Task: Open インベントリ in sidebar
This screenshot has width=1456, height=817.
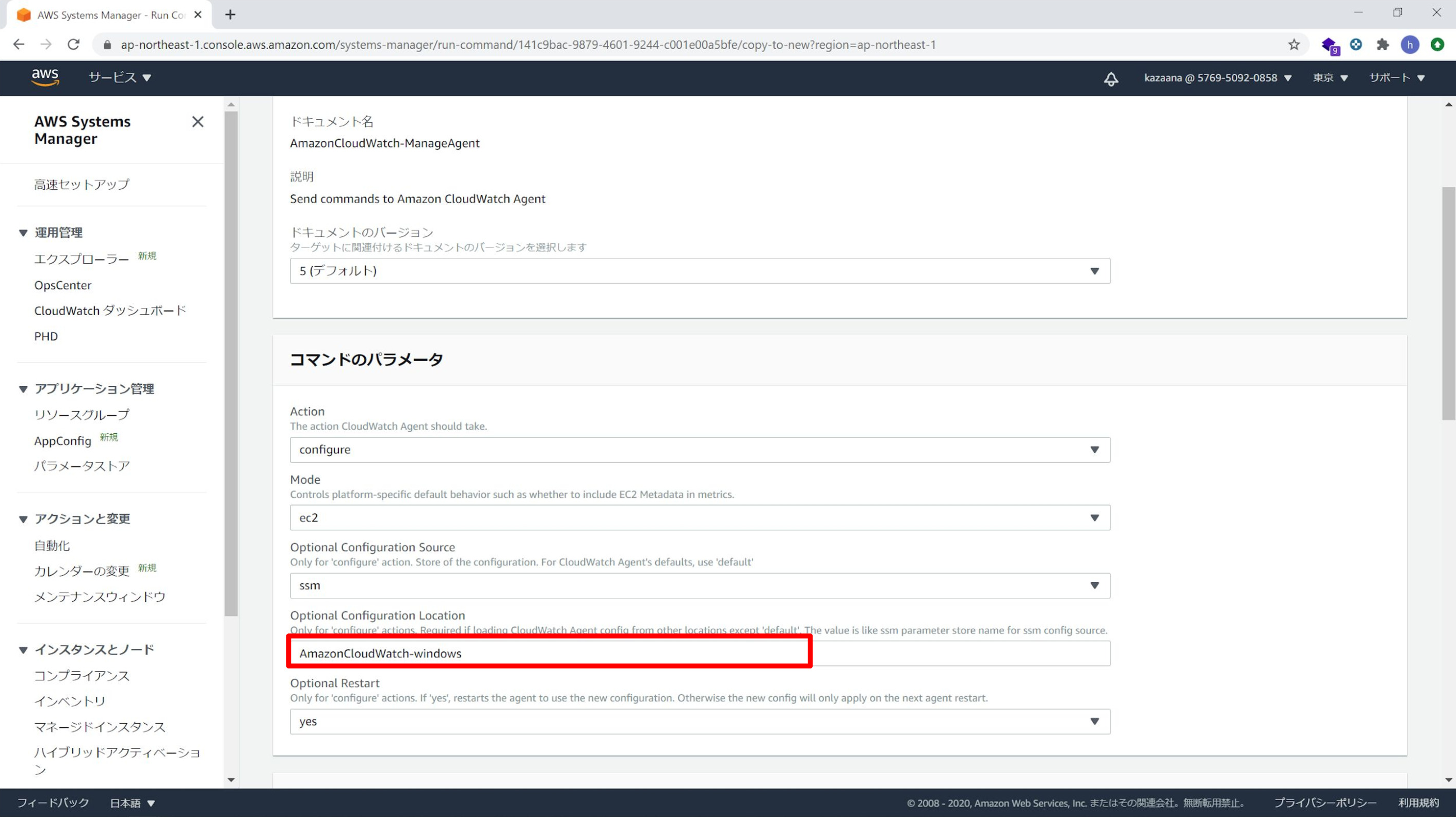Action: point(70,701)
